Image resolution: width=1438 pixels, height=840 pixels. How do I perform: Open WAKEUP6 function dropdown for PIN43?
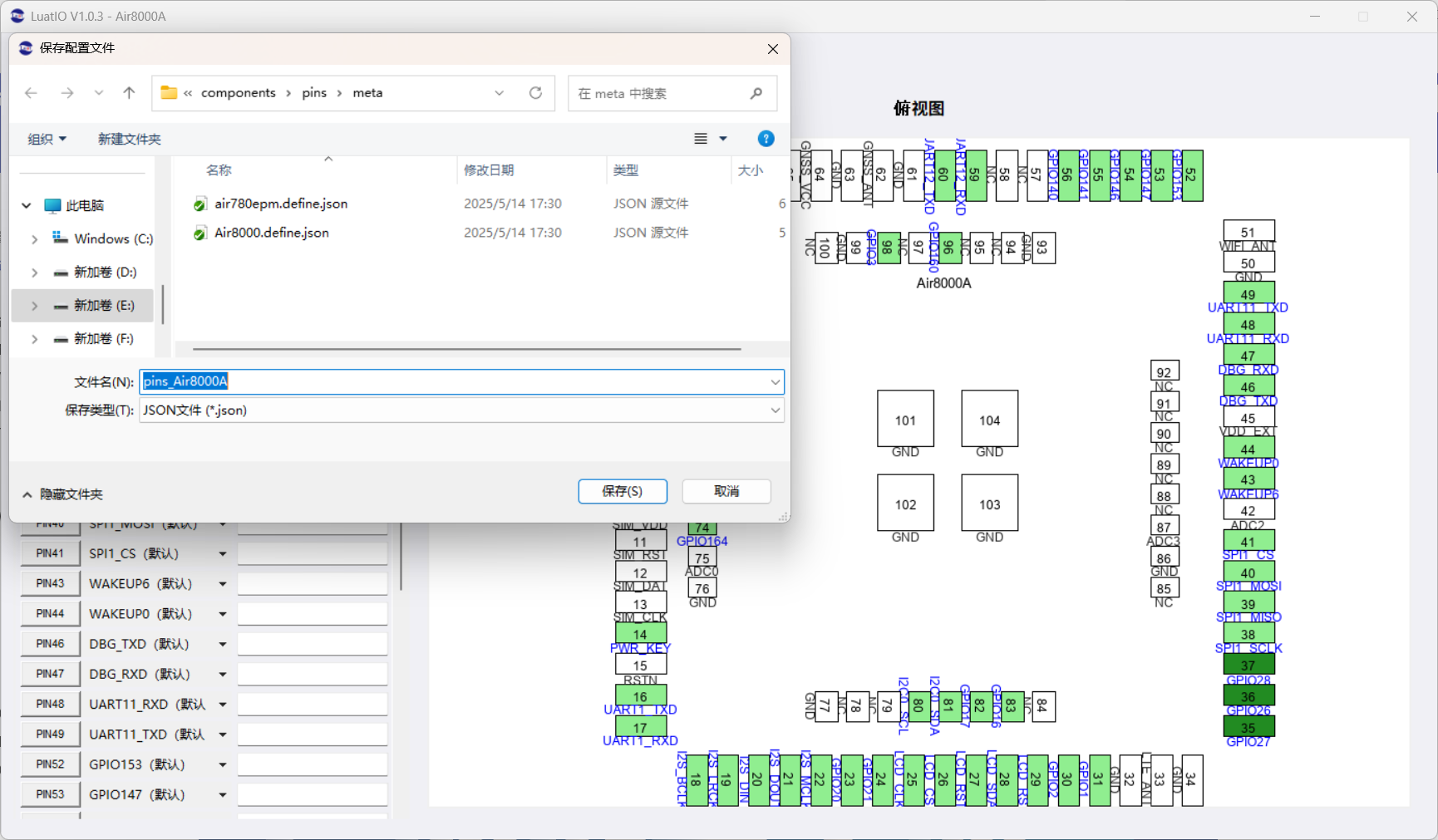(x=223, y=584)
